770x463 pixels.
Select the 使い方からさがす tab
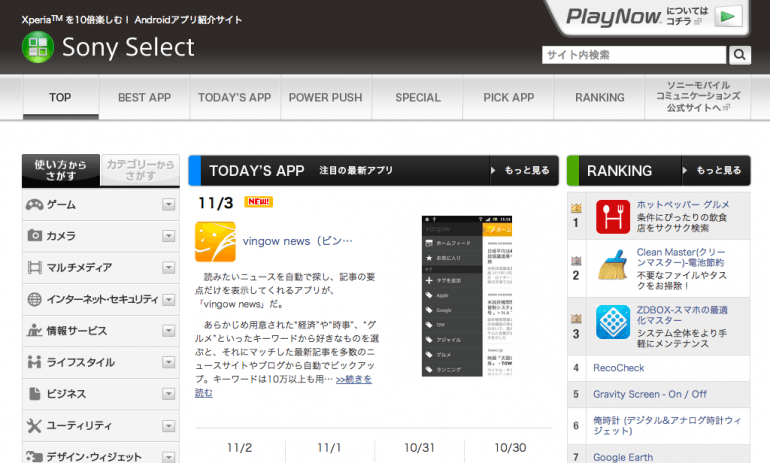pyautogui.click(x=61, y=170)
